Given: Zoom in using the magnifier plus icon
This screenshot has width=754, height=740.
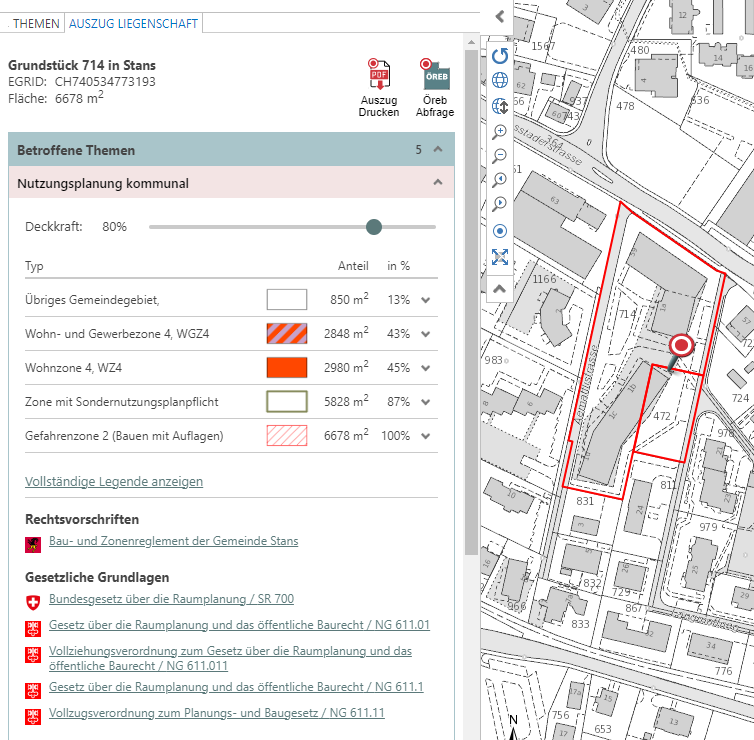Looking at the screenshot, I should [500, 131].
